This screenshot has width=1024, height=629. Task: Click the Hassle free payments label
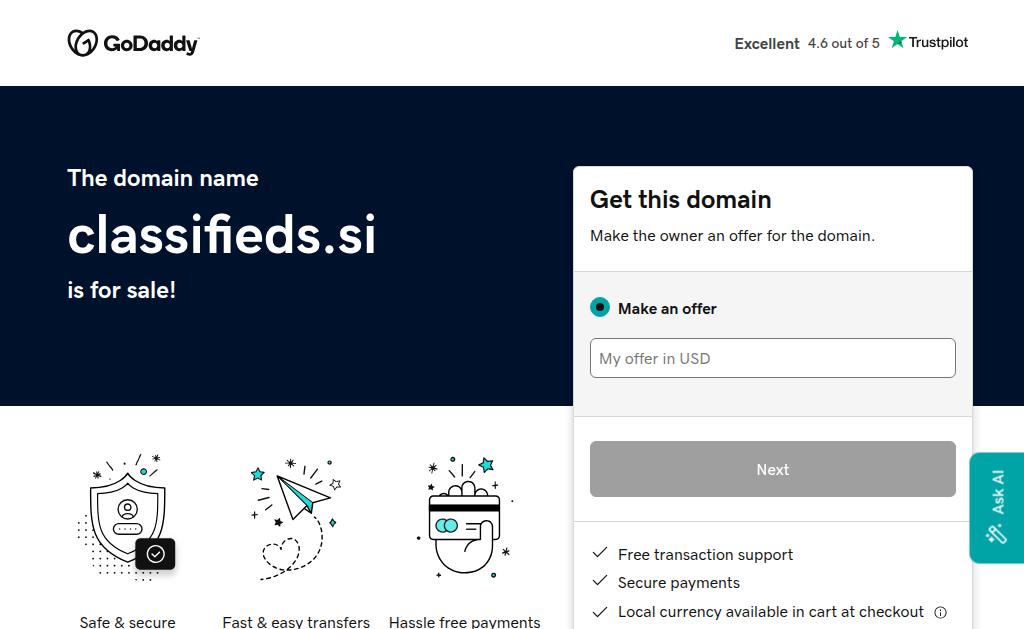464,622
